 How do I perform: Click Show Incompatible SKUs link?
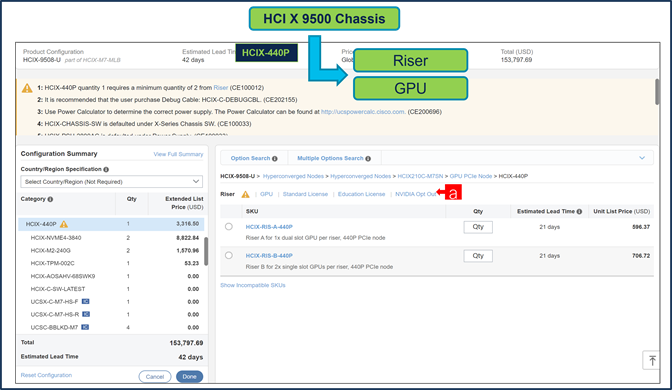click(253, 285)
